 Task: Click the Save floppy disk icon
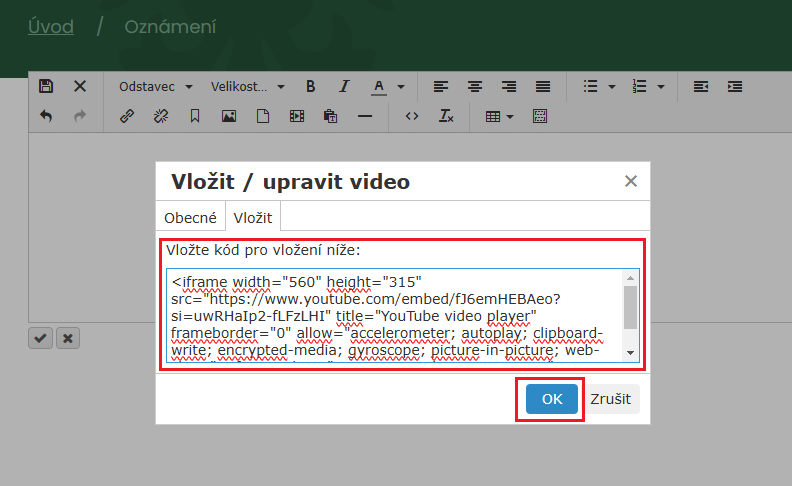tap(46, 87)
